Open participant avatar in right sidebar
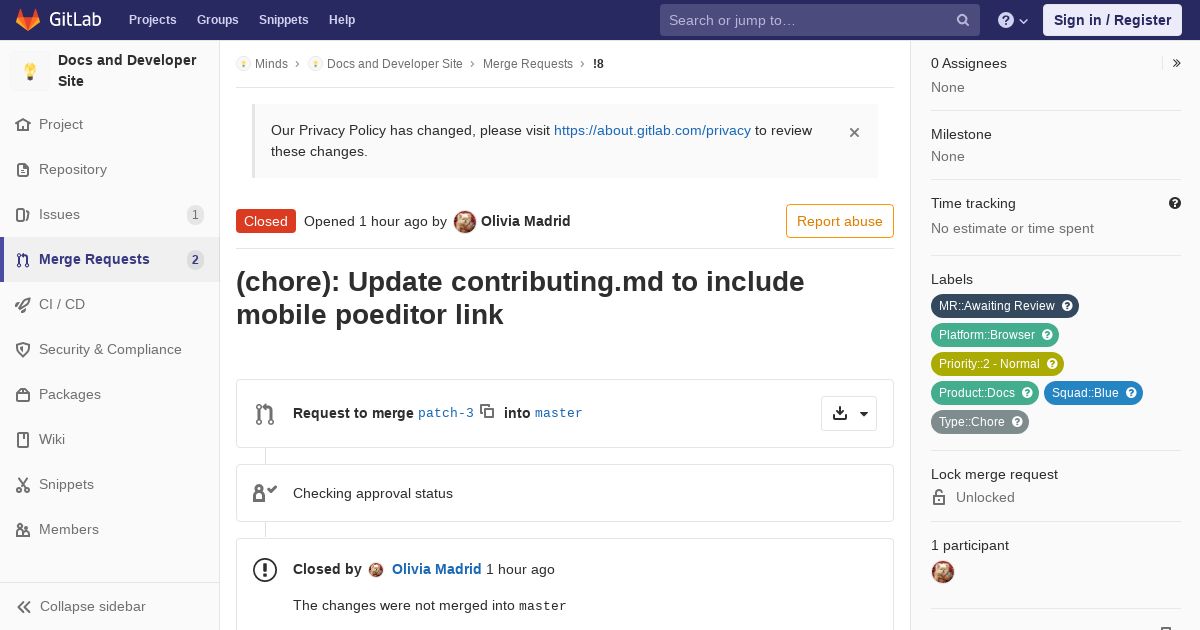 pos(942,572)
